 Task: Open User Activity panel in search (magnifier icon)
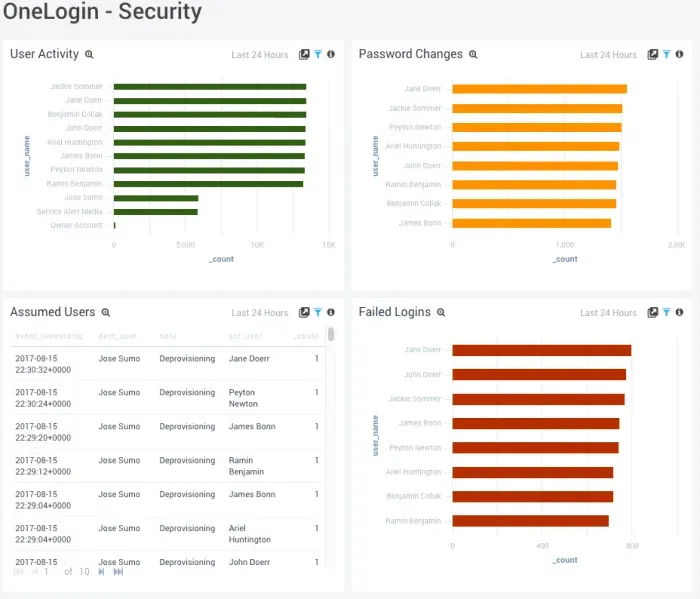[x=89, y=55]
